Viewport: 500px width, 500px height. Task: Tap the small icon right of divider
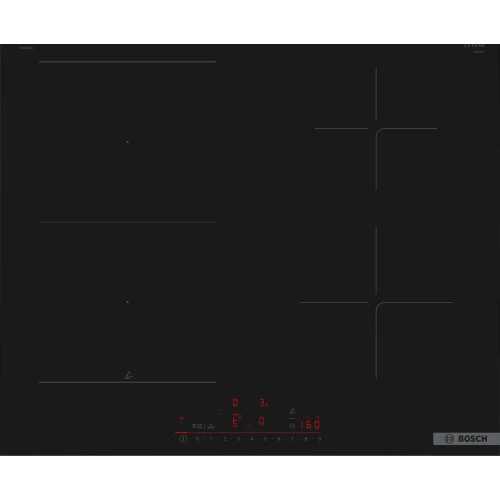click(x=211, y=426)
